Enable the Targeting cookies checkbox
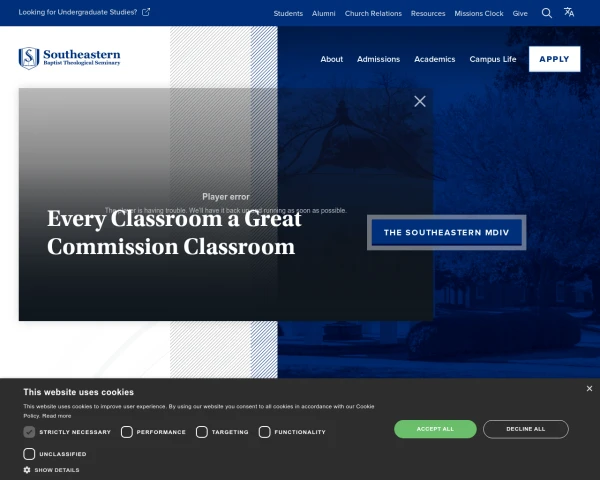The image size is (600, 480). point(202,432)
